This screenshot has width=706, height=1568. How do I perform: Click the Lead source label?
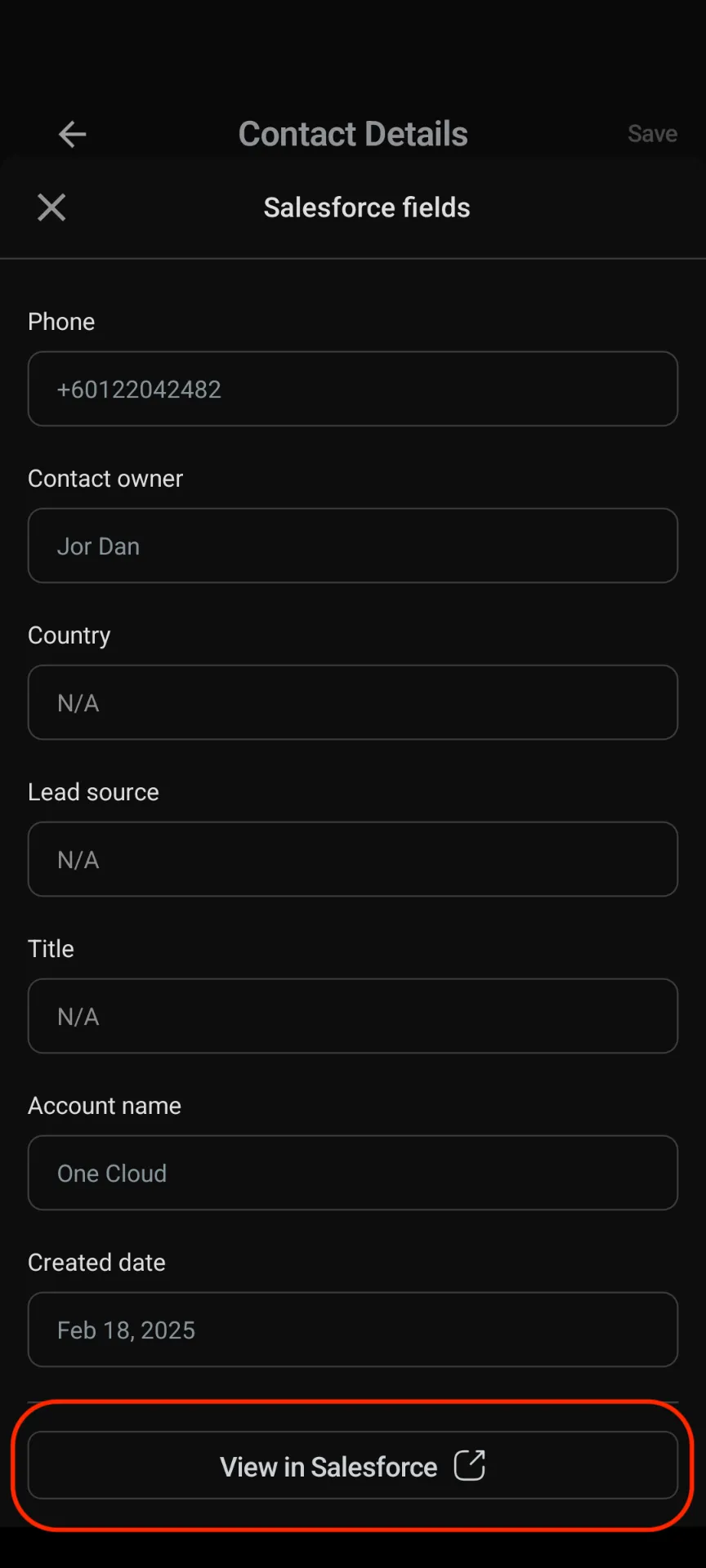pos(93,792)
